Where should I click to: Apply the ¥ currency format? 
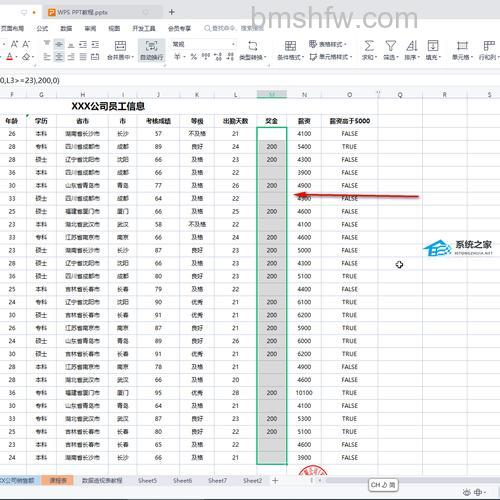tap(177, 57)
